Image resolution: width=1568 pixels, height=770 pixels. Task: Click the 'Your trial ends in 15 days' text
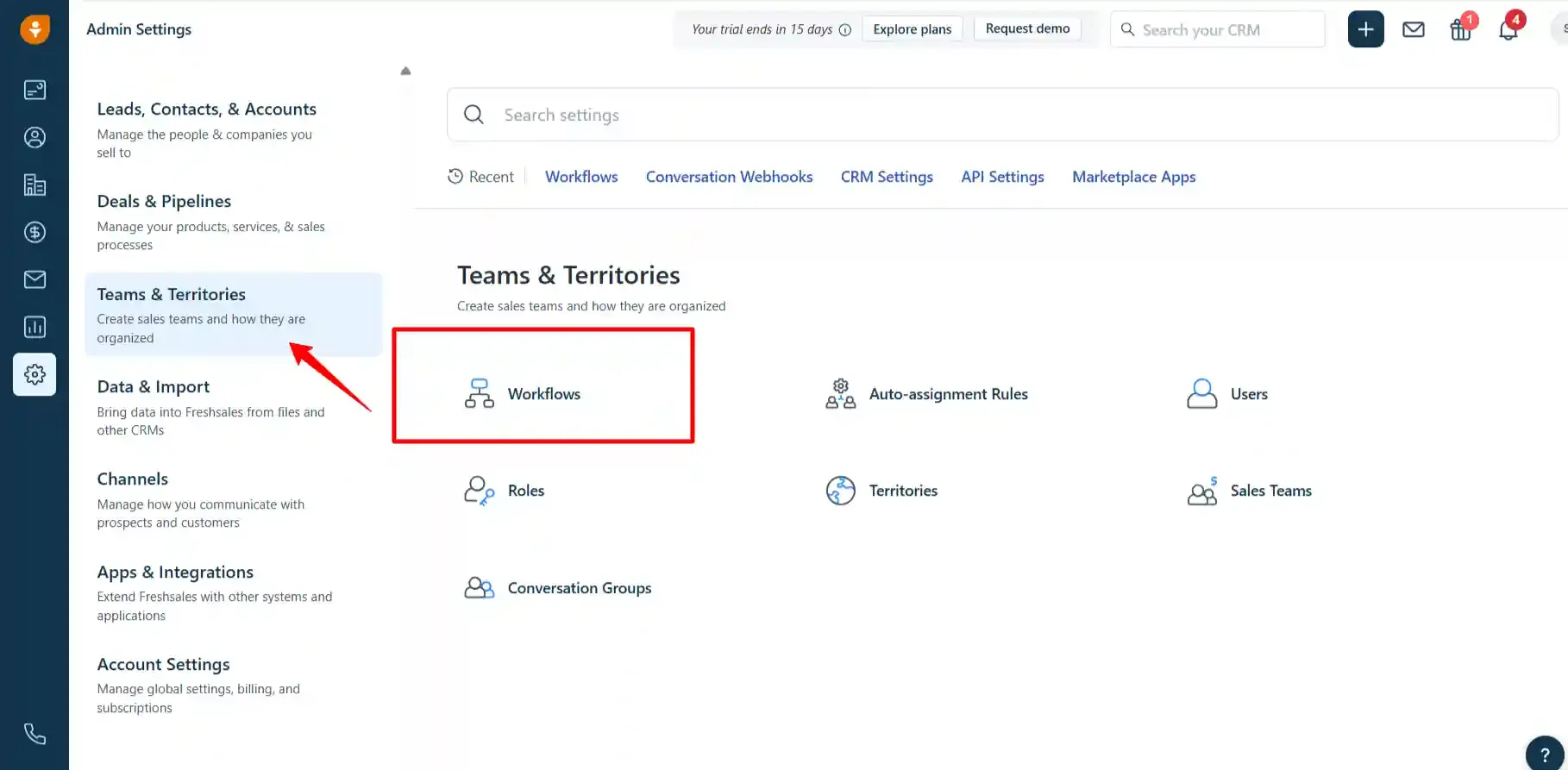(x=762, y=29)
